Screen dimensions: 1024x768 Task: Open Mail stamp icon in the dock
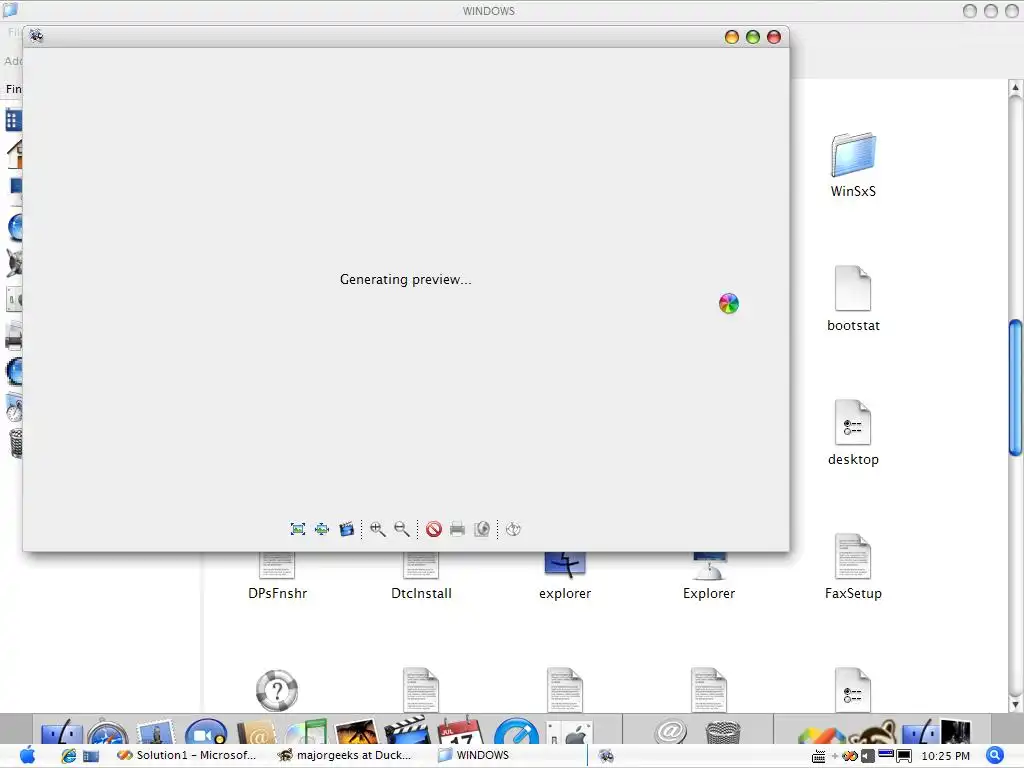[x=155, y=731]
